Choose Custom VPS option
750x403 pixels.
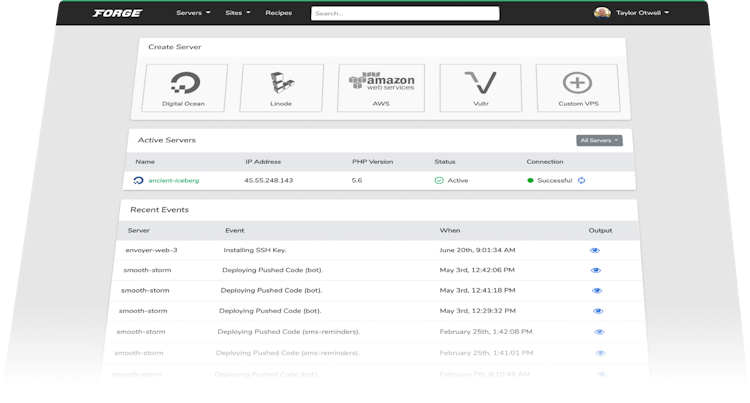[578, 88]
